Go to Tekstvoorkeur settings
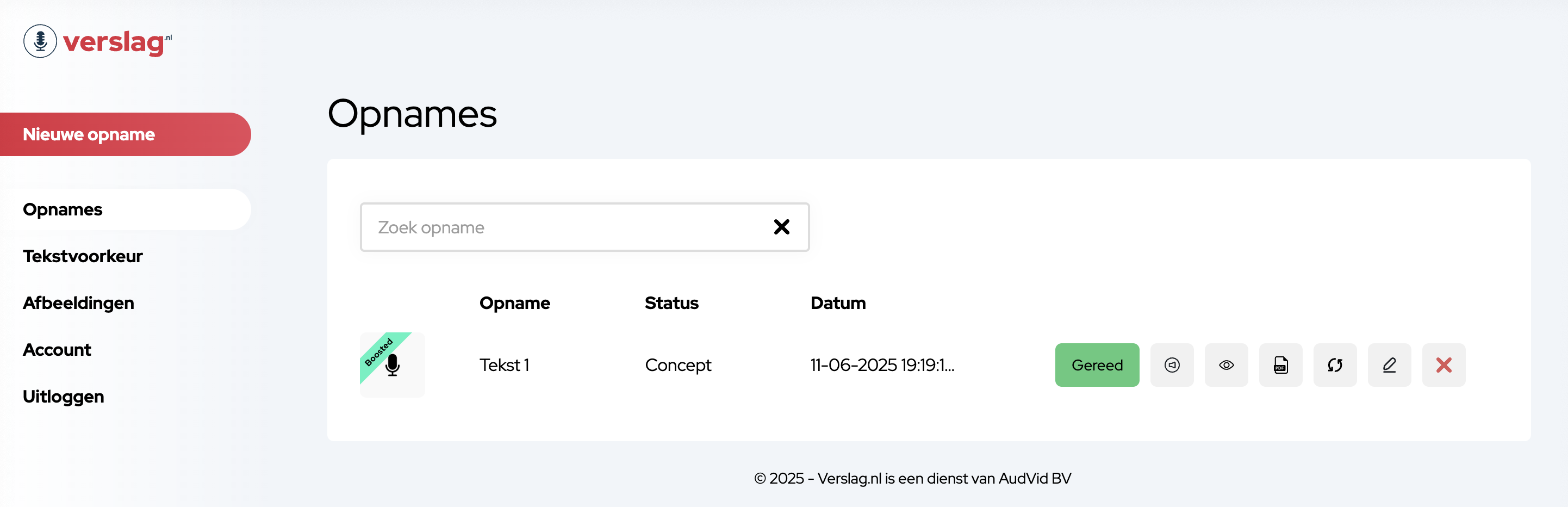 pos(83,257)
